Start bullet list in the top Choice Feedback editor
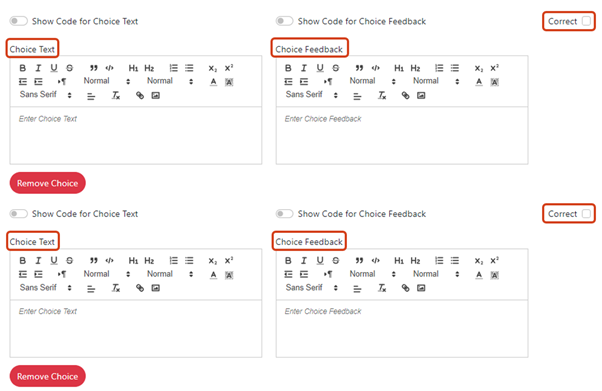The width and height of the screenshot is (602, 391). [x=455, y=68]
